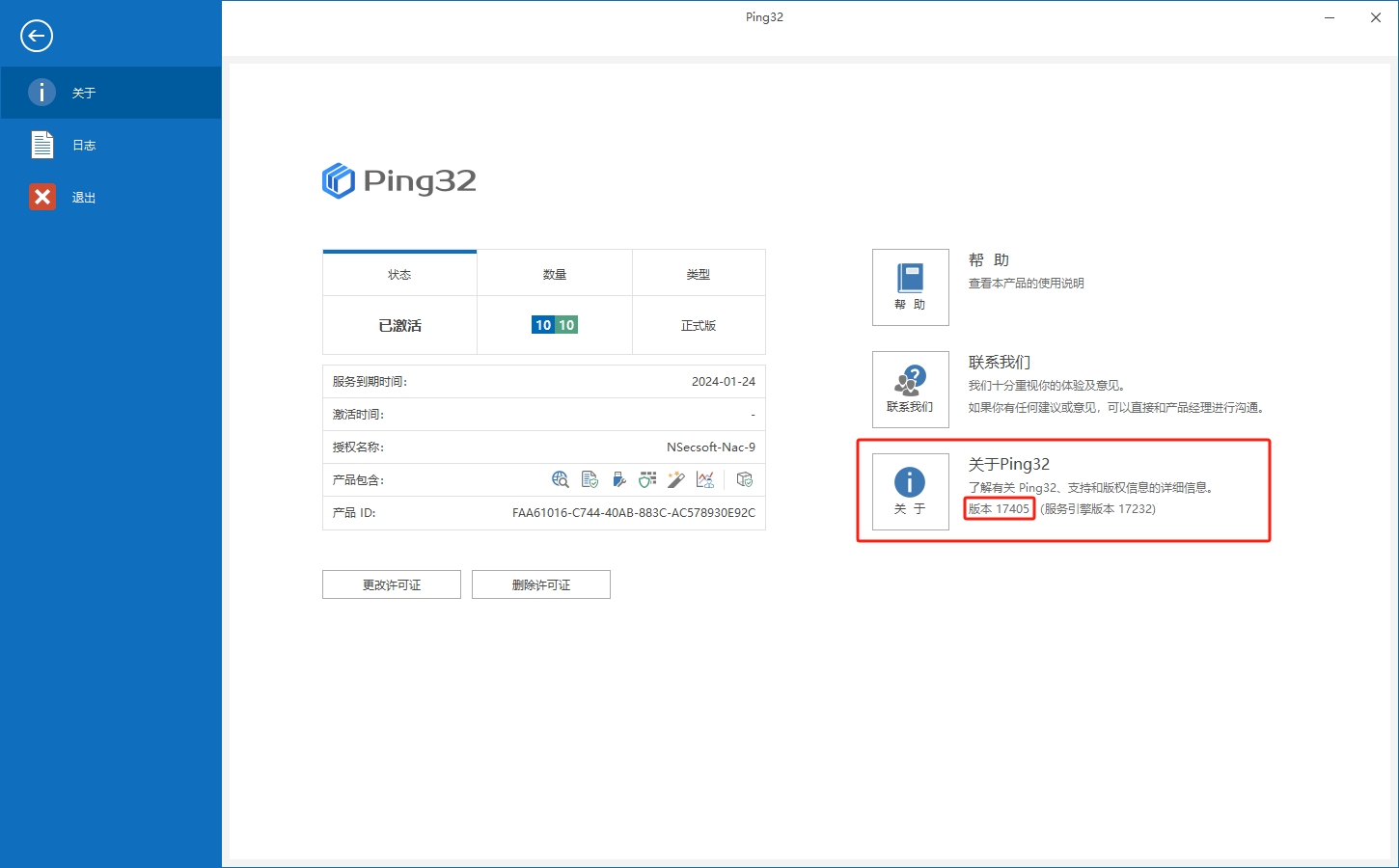The height and width of the screenshot is (868, 1399).
Task: Go back using the circled arrow icon
Action: pos(37,36)
